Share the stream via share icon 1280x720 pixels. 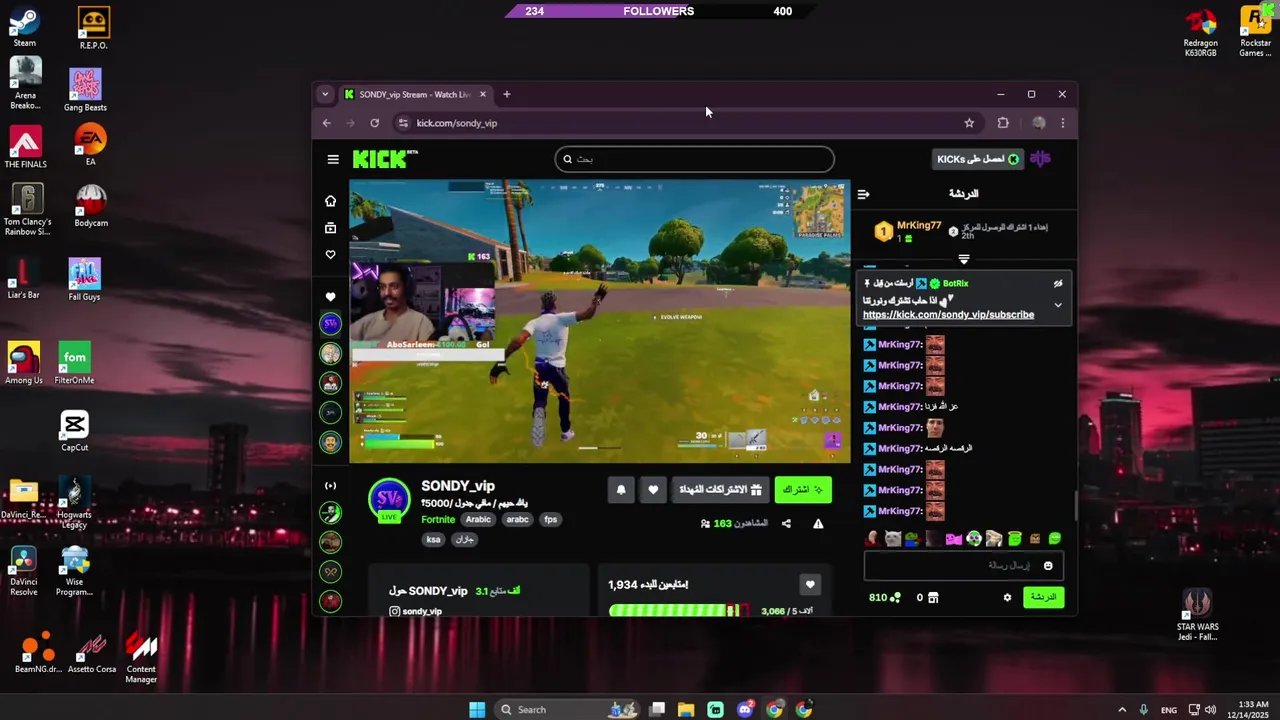click(x=786, y=524)
